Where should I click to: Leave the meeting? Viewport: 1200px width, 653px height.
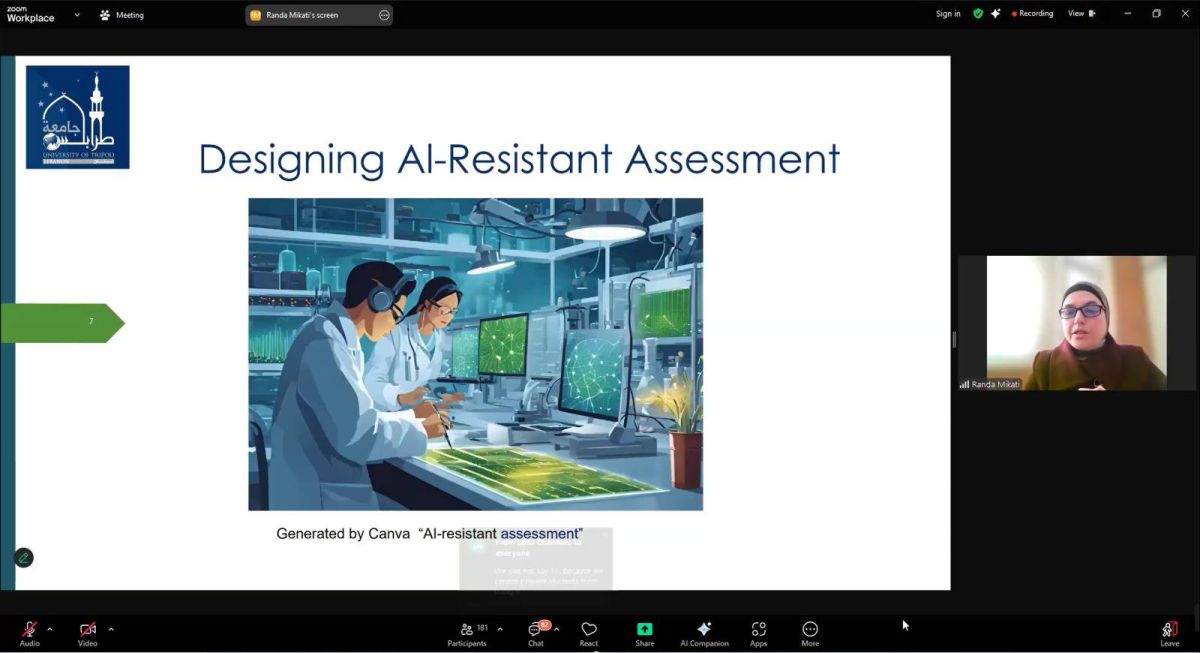1169,631
